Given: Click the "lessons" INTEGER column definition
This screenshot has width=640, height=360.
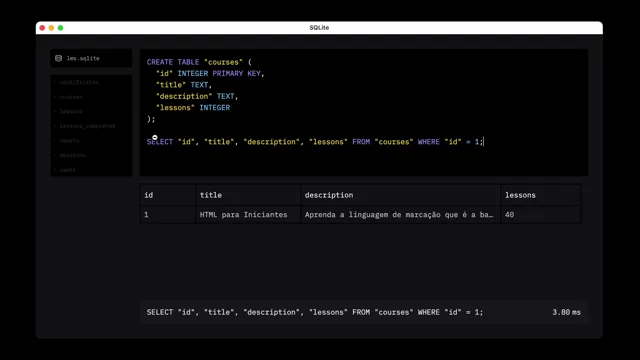Looking at the screenshot, I should [x=193, y=108].
